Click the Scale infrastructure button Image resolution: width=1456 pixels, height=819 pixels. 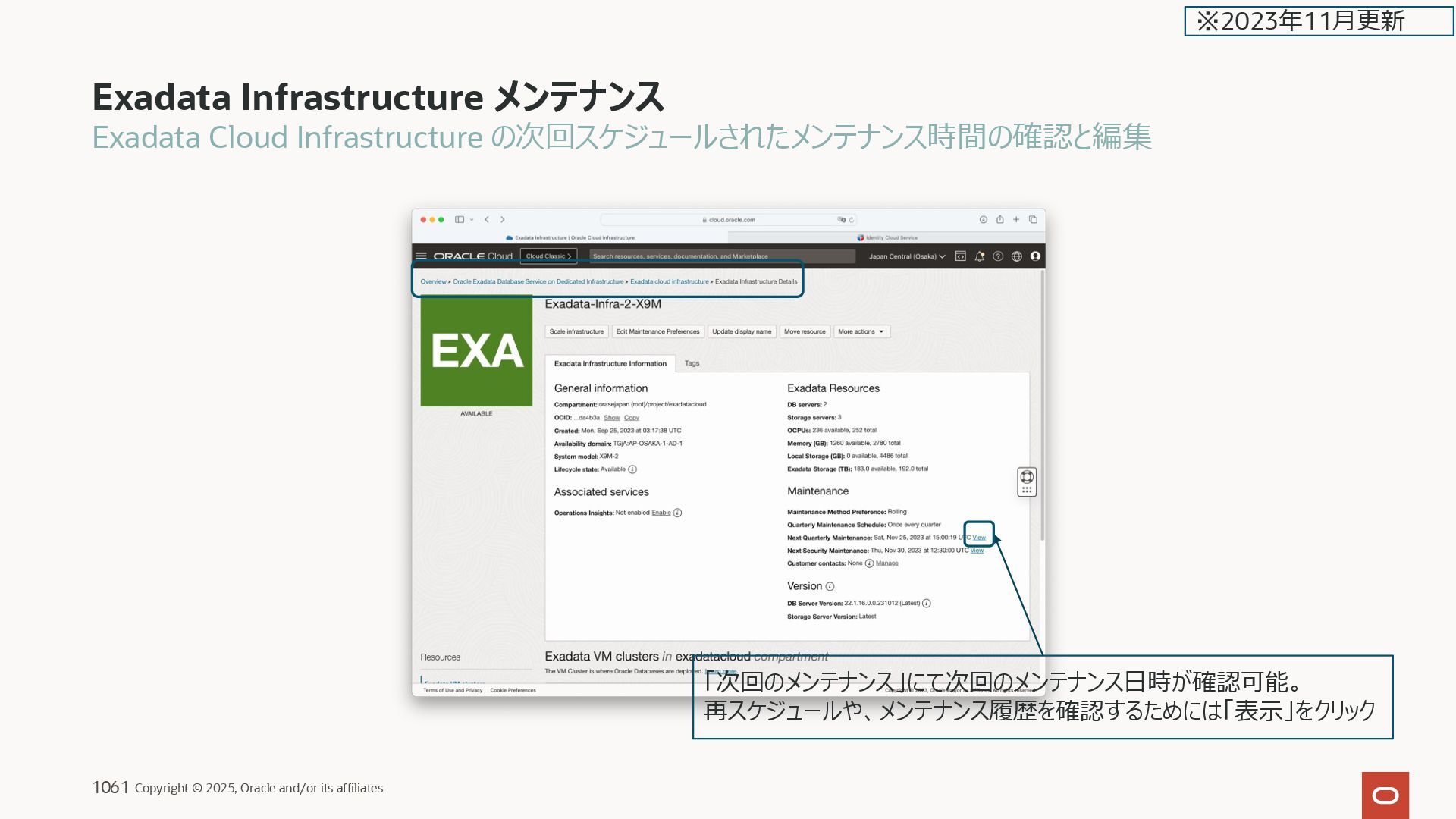click(x=576, y=331)
